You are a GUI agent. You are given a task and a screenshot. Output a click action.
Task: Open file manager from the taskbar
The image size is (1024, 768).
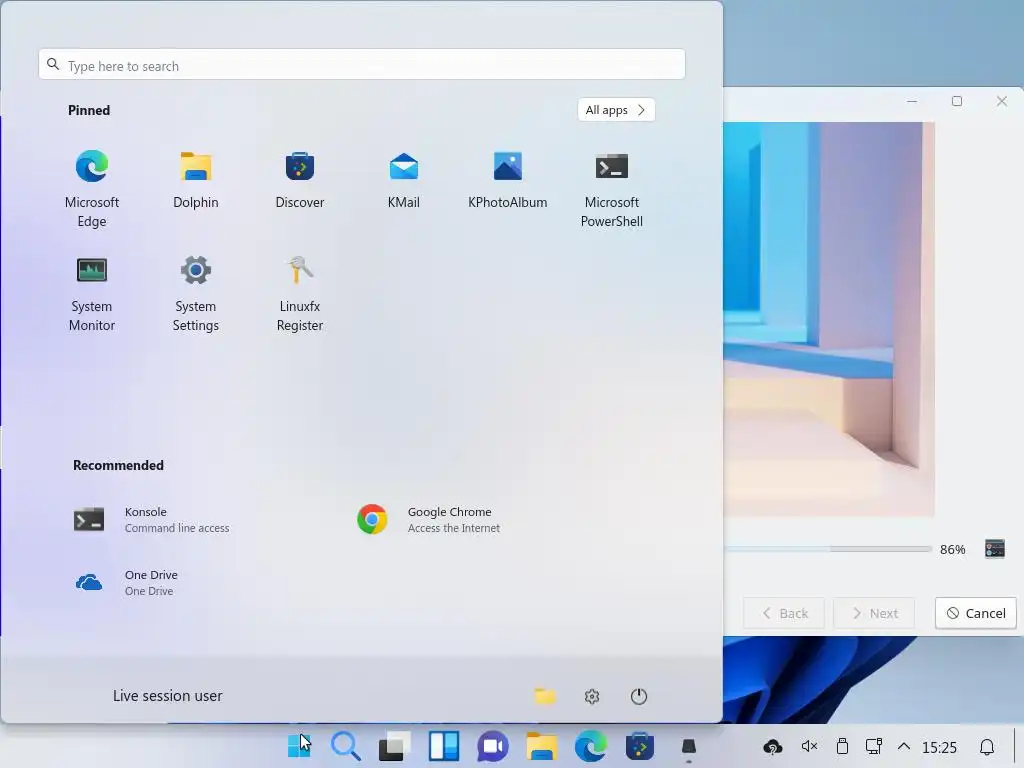coord(541,746)
